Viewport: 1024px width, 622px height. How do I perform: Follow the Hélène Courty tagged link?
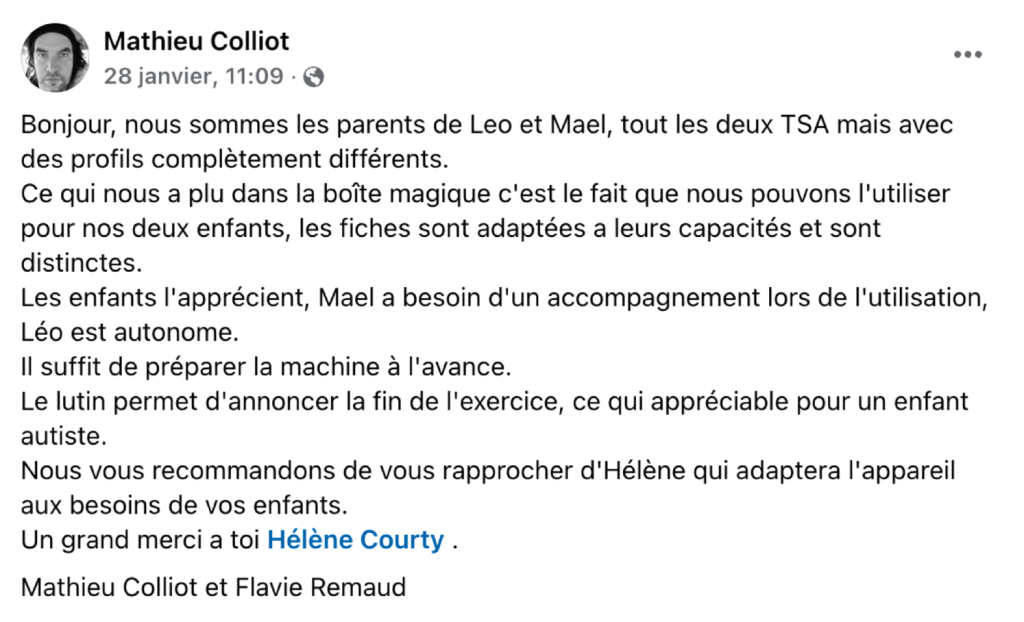click(x=355, y=540)
